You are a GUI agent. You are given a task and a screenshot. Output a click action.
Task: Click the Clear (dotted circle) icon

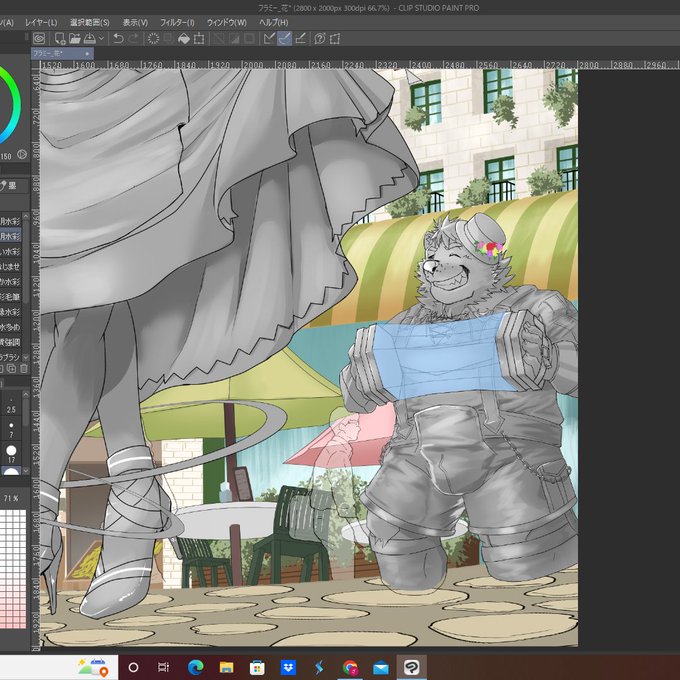pyautogui.click(x=154, y=39)
